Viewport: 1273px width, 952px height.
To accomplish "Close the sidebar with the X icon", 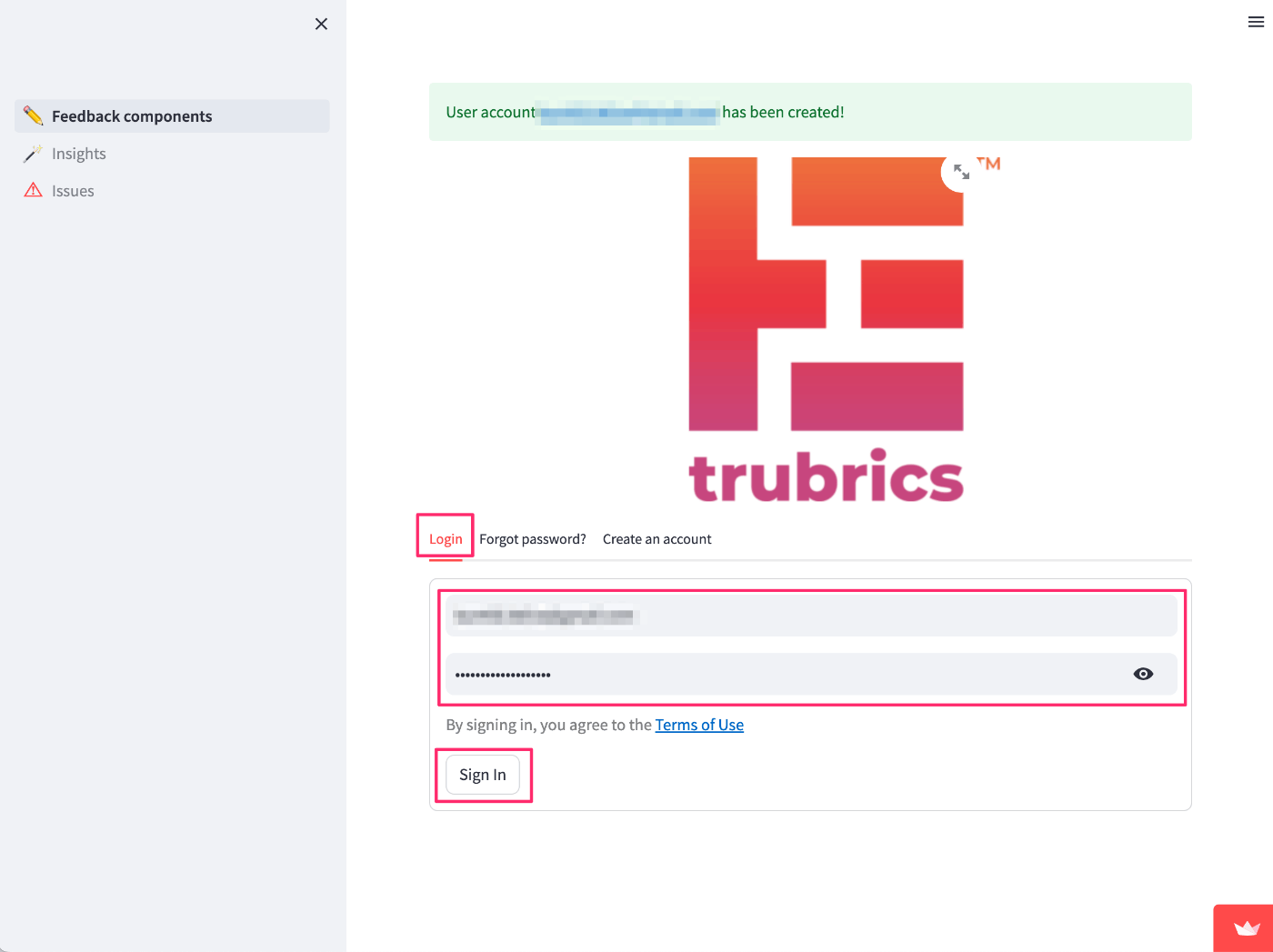I will (x=321, y=24).
